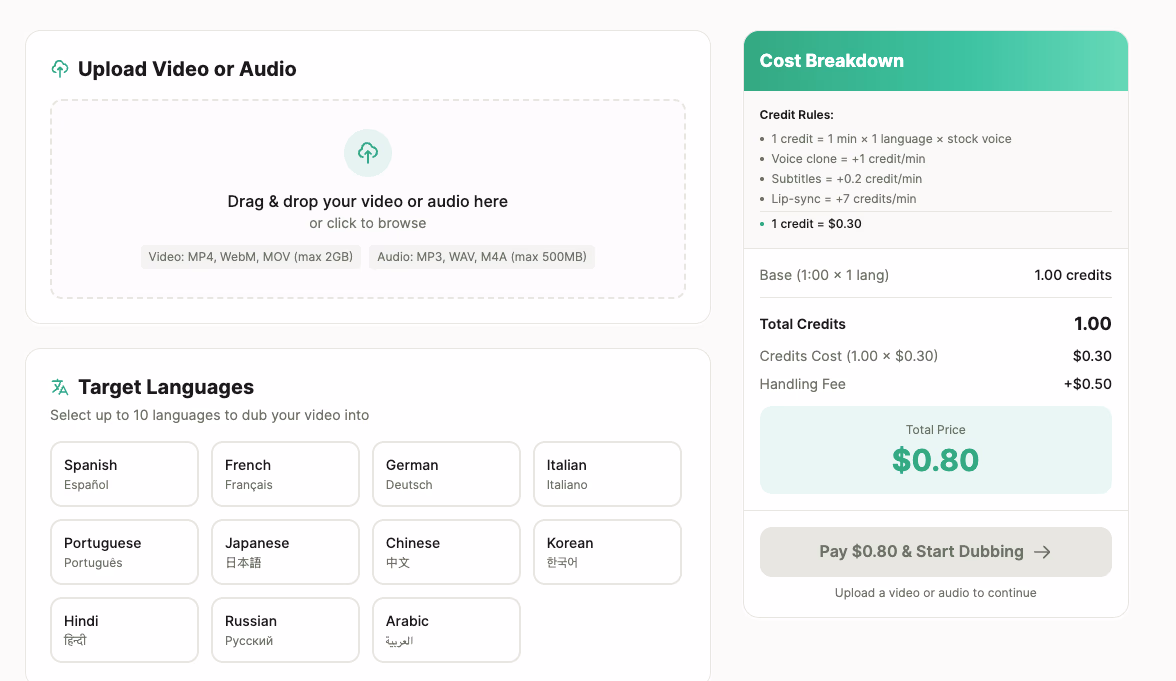
Task: Select the Korean language option
Action: pyautogui.click(x=607, y=552)
